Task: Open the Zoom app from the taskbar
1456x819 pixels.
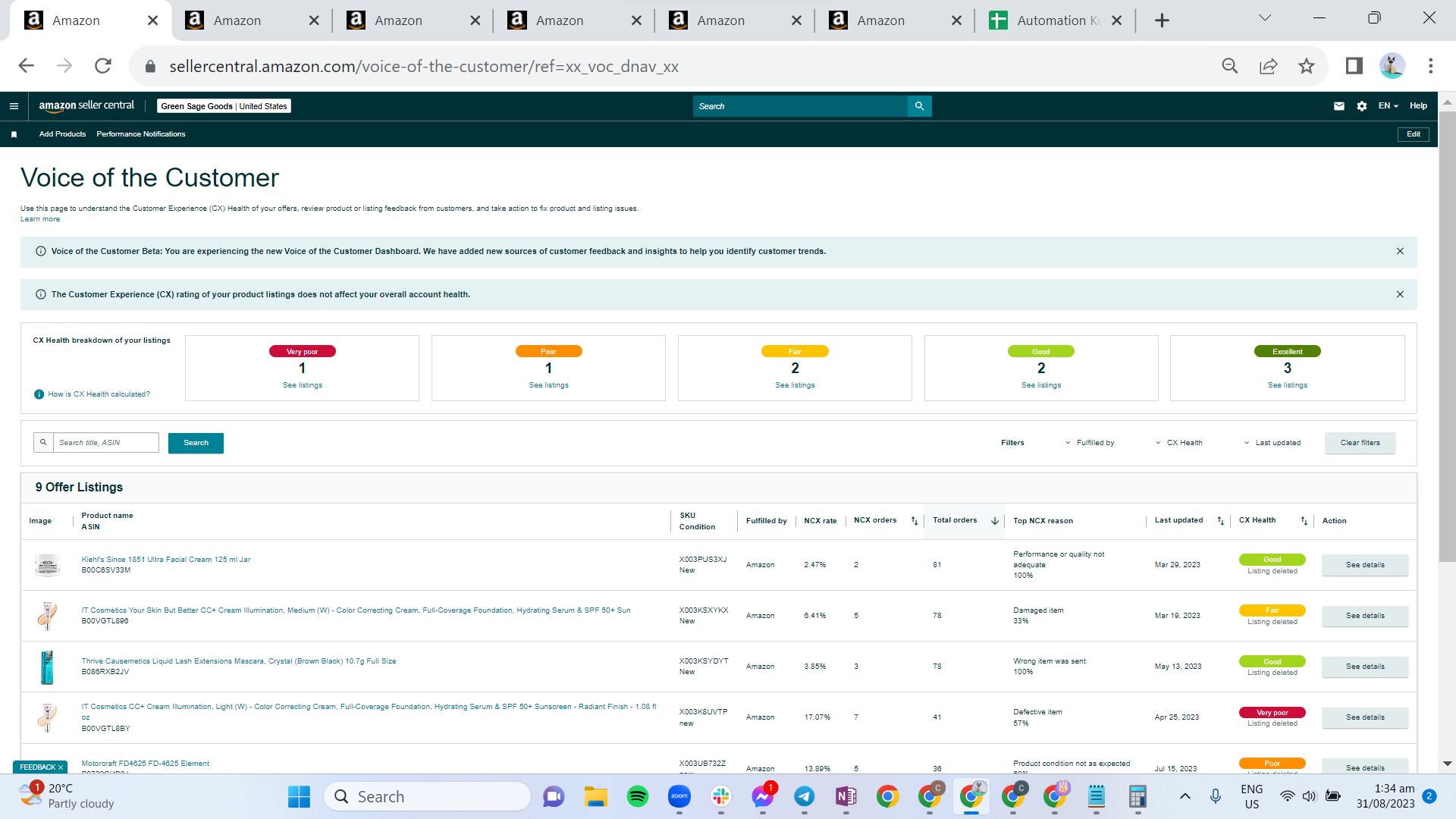Action: (679, 796)
